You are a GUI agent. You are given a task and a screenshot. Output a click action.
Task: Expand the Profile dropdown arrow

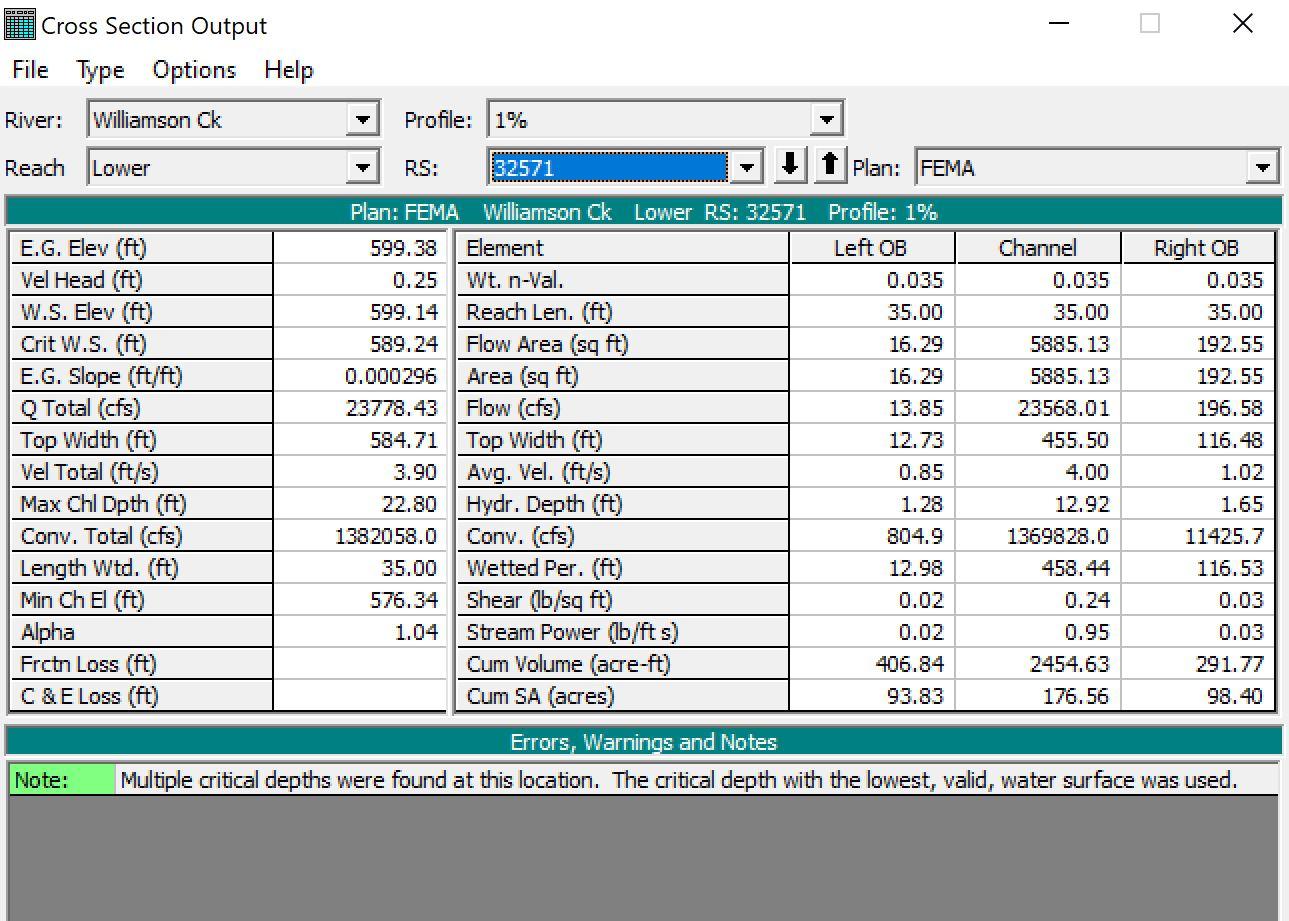(826, 121)
